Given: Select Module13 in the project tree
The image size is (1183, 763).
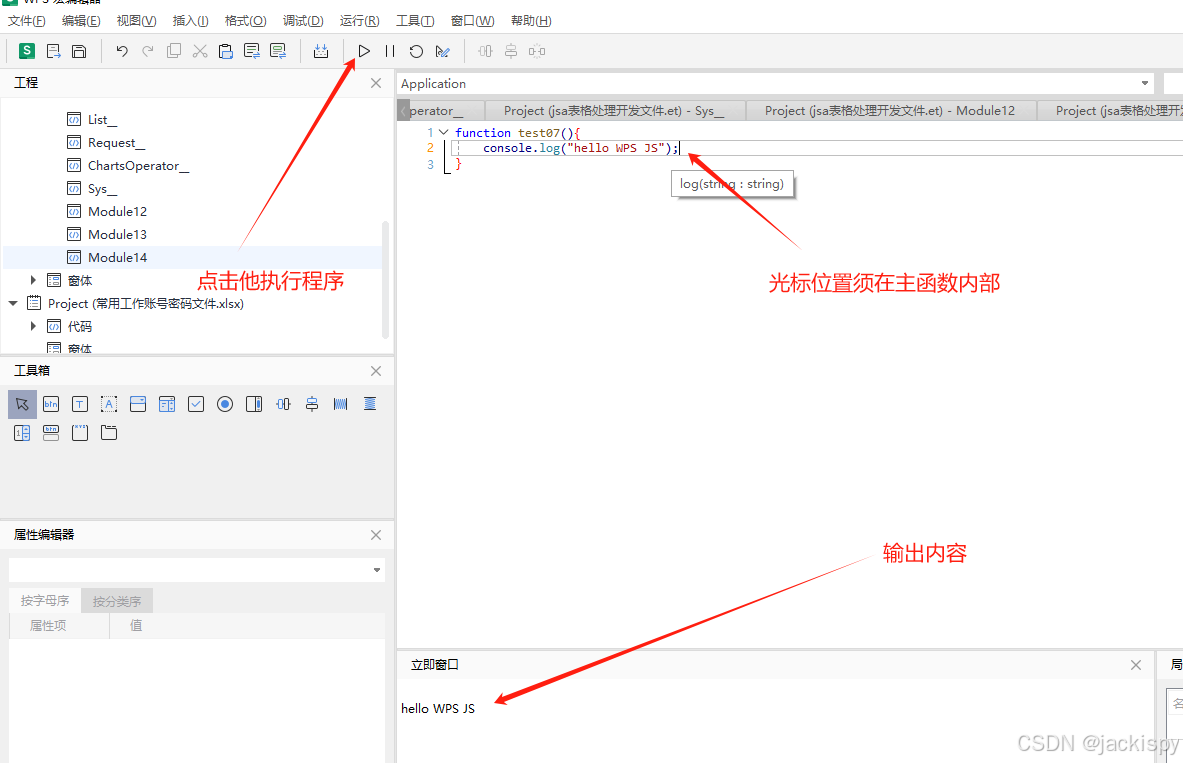Looking at the screenshot, I should pos(117,234).
